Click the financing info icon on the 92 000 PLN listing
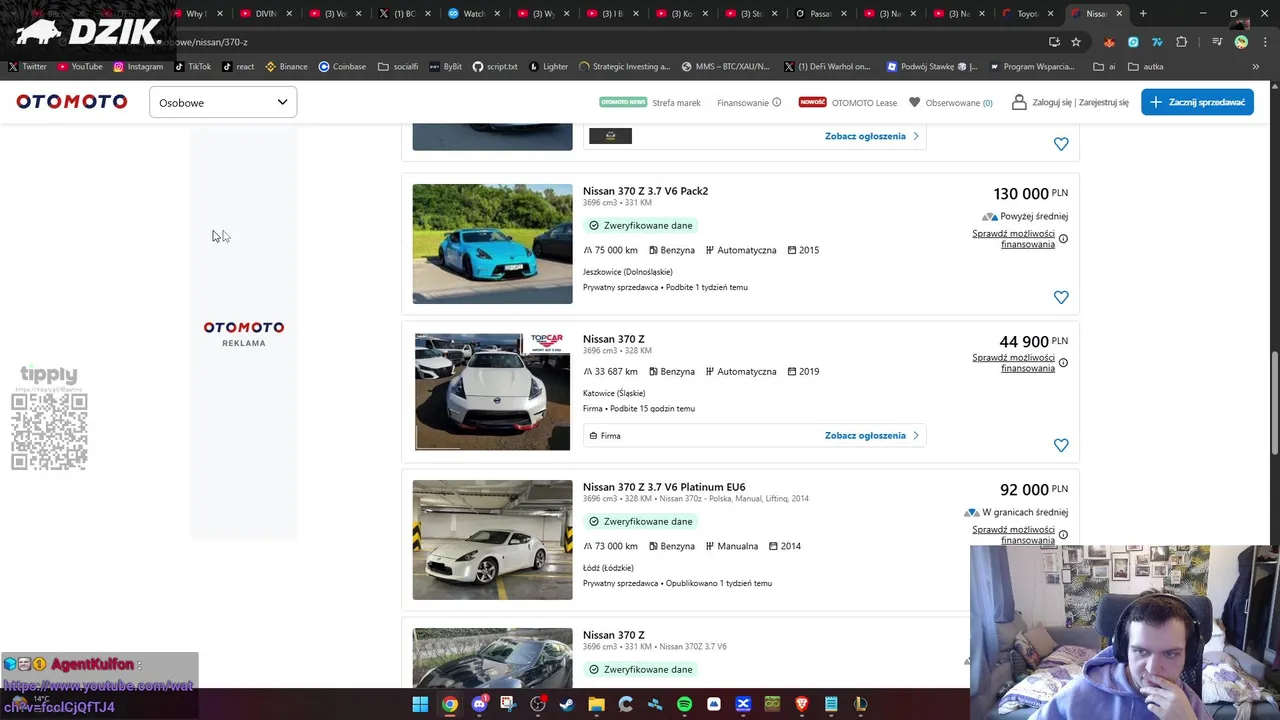The image size is (1280, 720). pyautogui.click(x=1063, y=535)
